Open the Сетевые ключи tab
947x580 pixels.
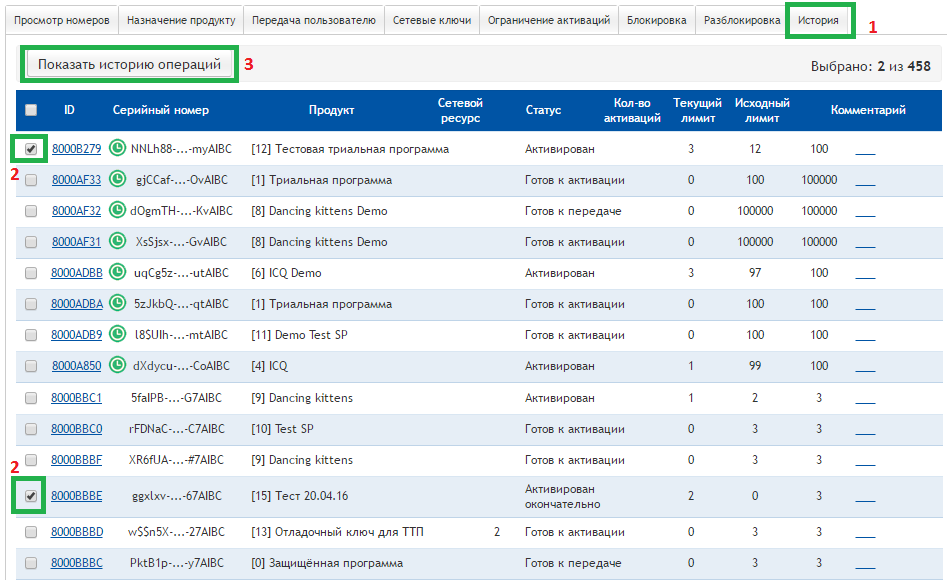click(431, 20)
